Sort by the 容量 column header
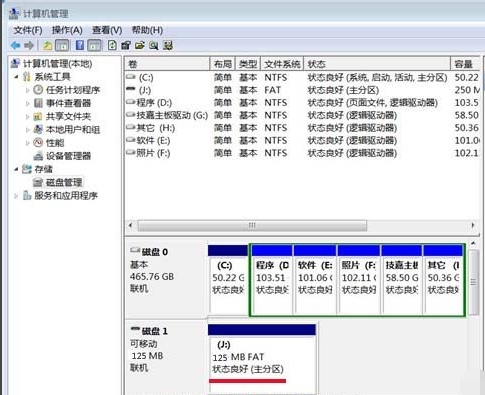 point(465,64)
